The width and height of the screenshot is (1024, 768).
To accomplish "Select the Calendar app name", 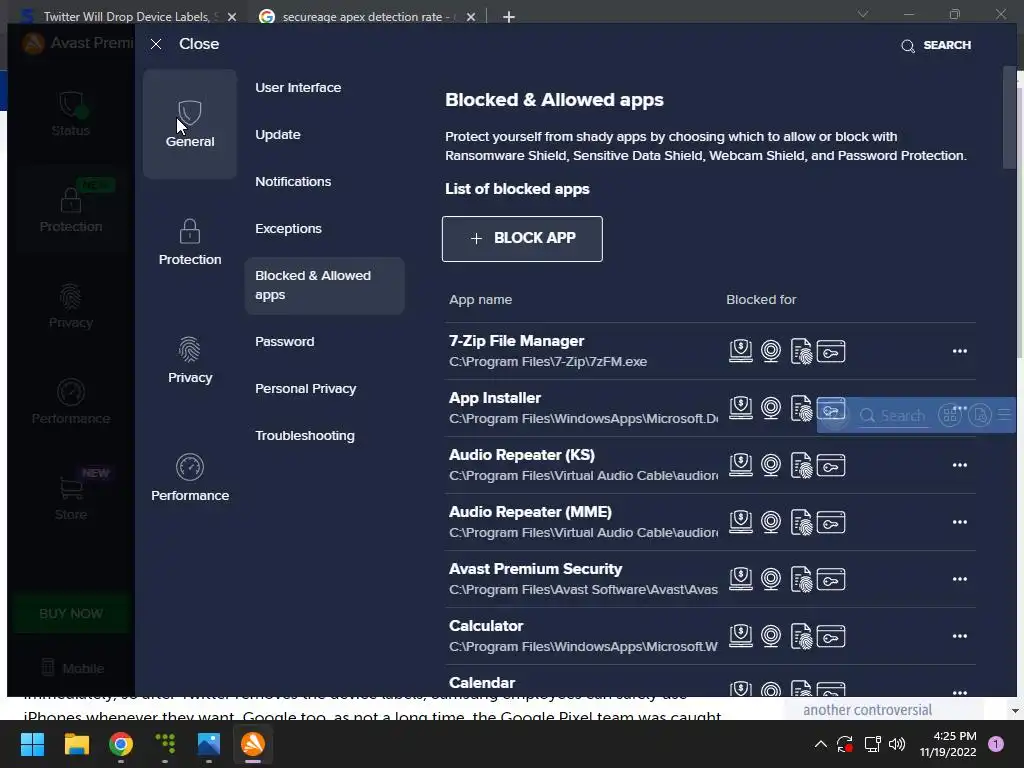I will [482, 682].
